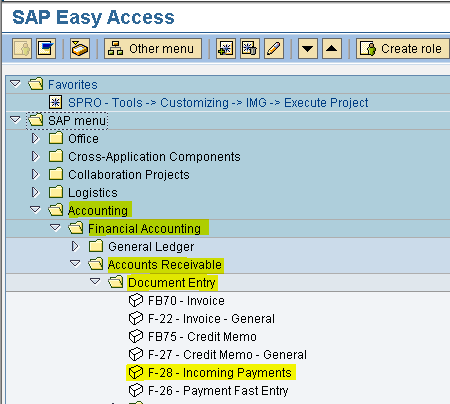
Task: Expand General Ledger folder arrow
Action: (75, 246)
